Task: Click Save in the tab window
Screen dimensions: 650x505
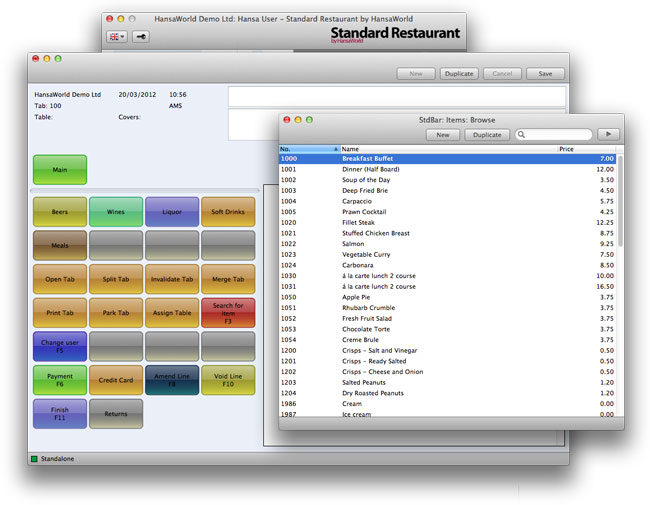Action: point(545,74)
